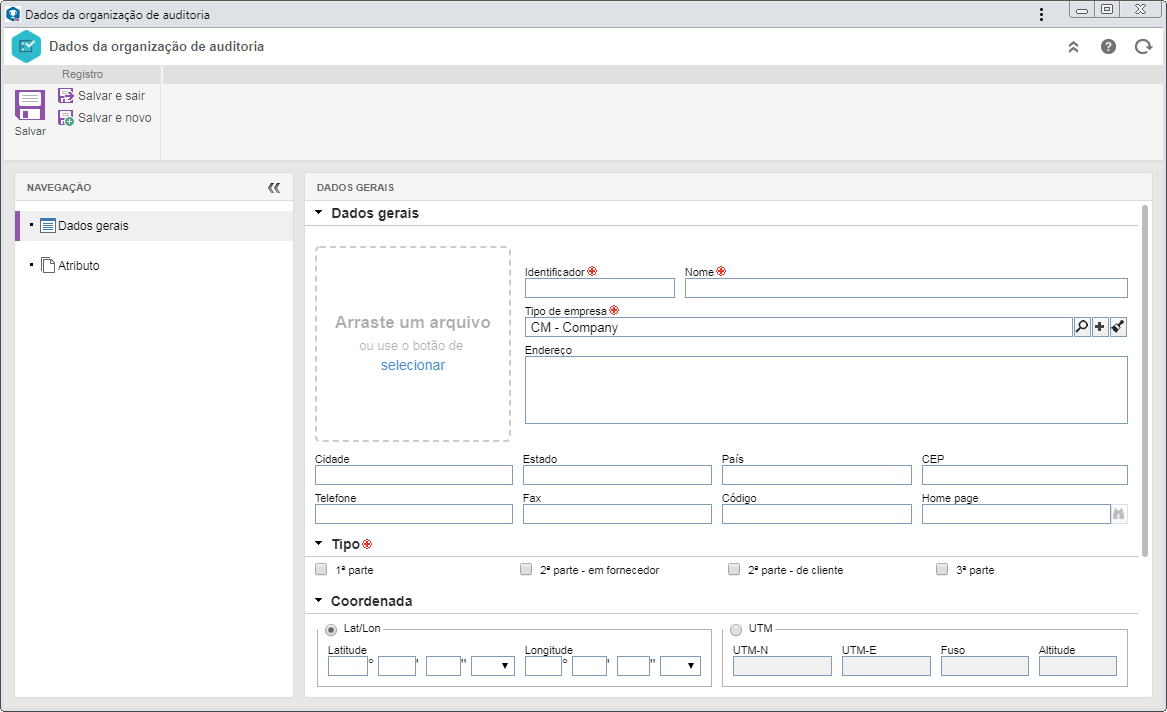
Task: Click the Fax input field
Action: pos(617,513)
